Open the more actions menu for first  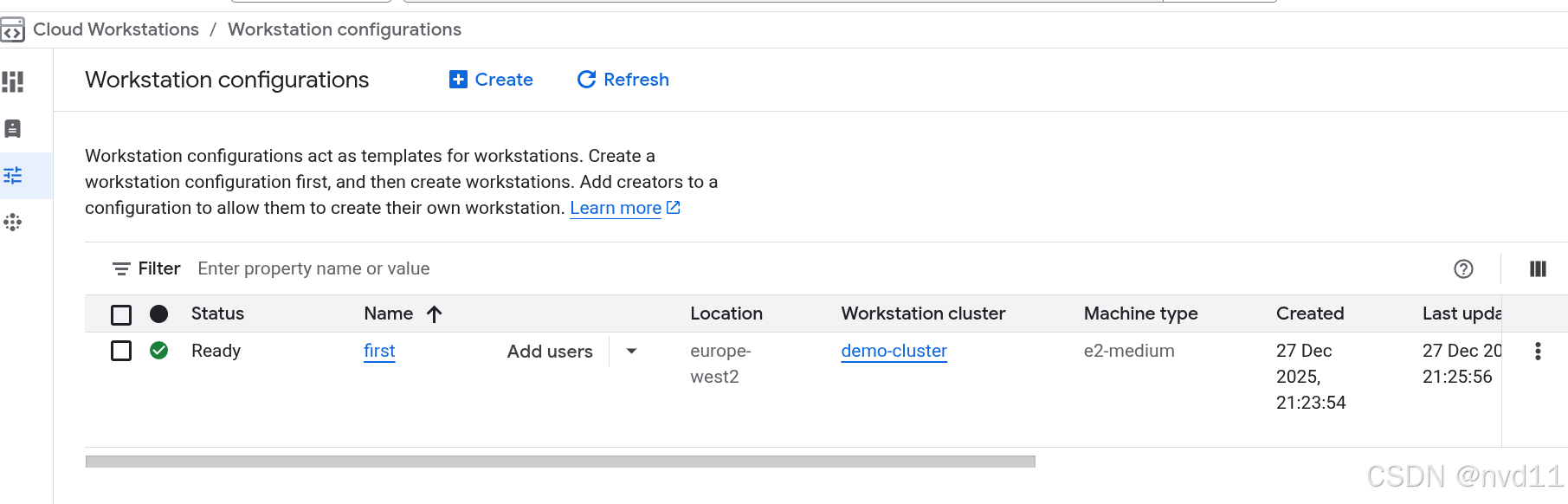(x=1538, y=351)
